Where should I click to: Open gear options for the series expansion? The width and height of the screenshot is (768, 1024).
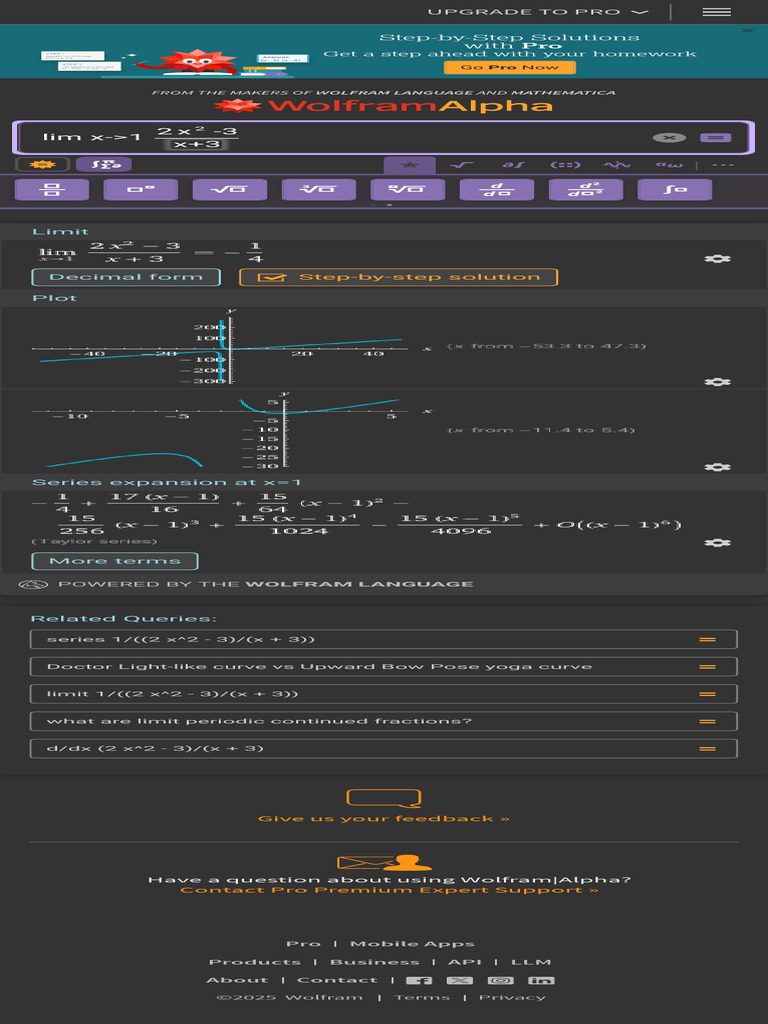click(717, 543)
